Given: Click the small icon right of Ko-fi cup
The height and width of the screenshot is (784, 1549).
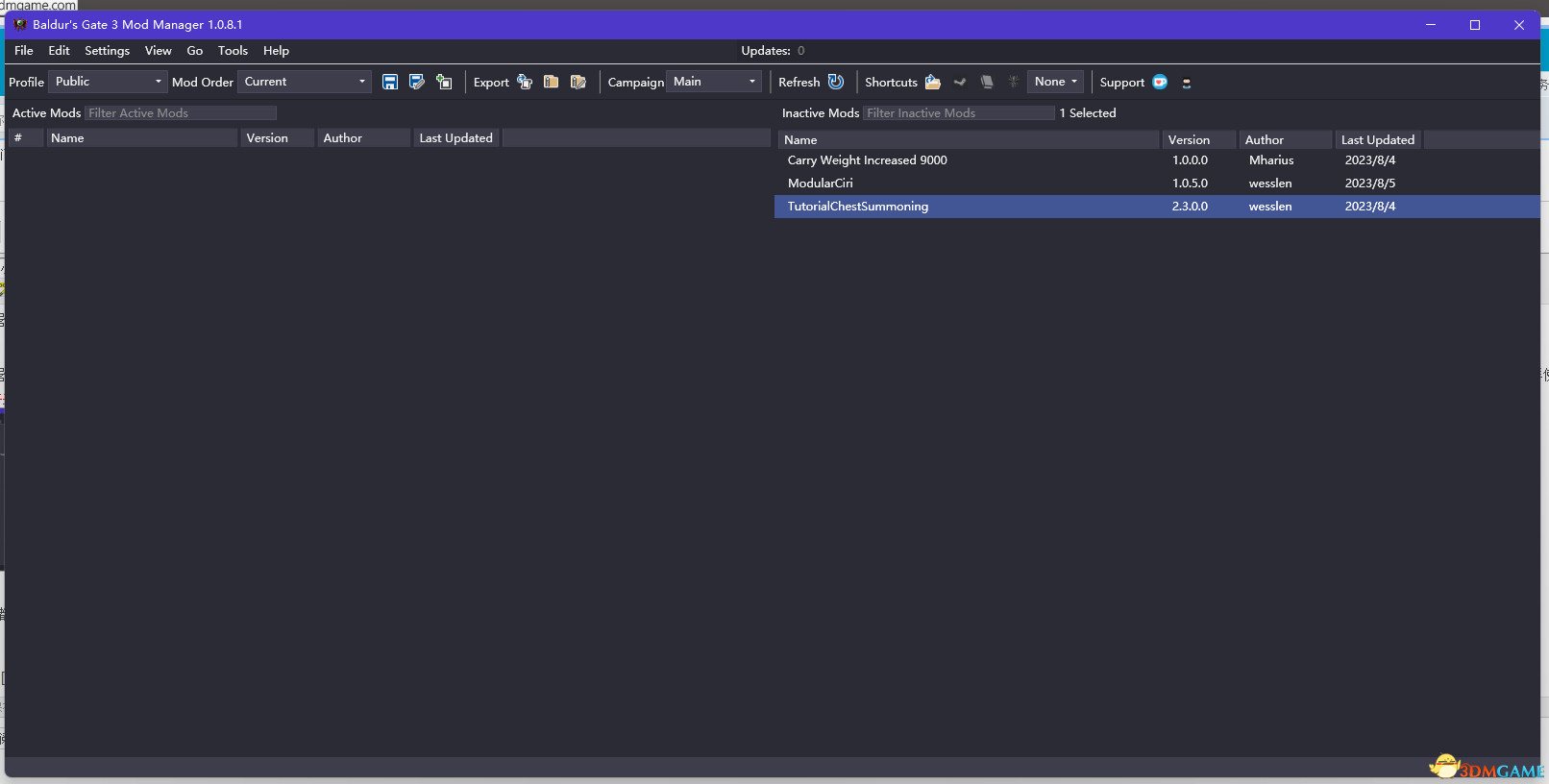Looking at the screenshot, I should [x=1187, y=84].
